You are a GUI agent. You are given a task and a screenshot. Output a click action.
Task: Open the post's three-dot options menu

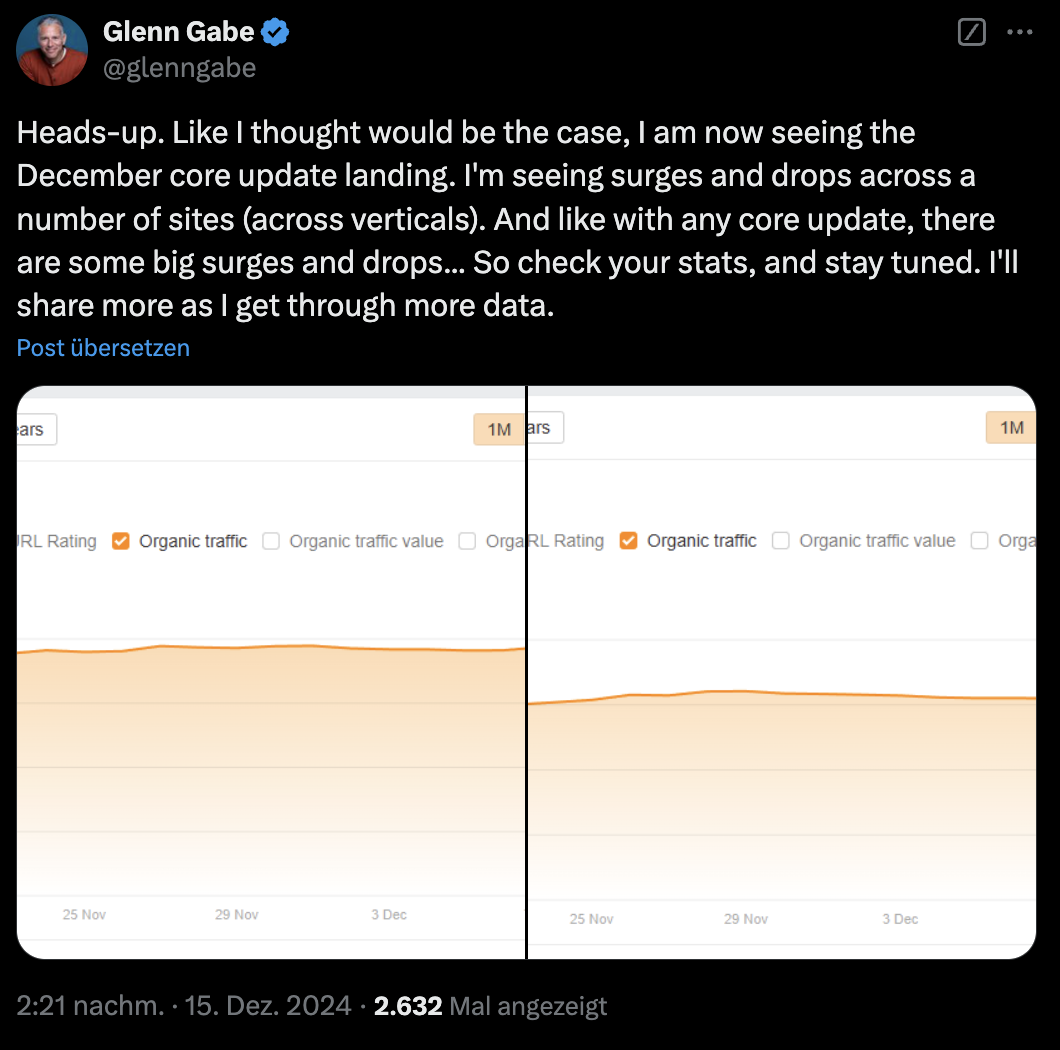pyautogui.click(x=1021, y=33)
